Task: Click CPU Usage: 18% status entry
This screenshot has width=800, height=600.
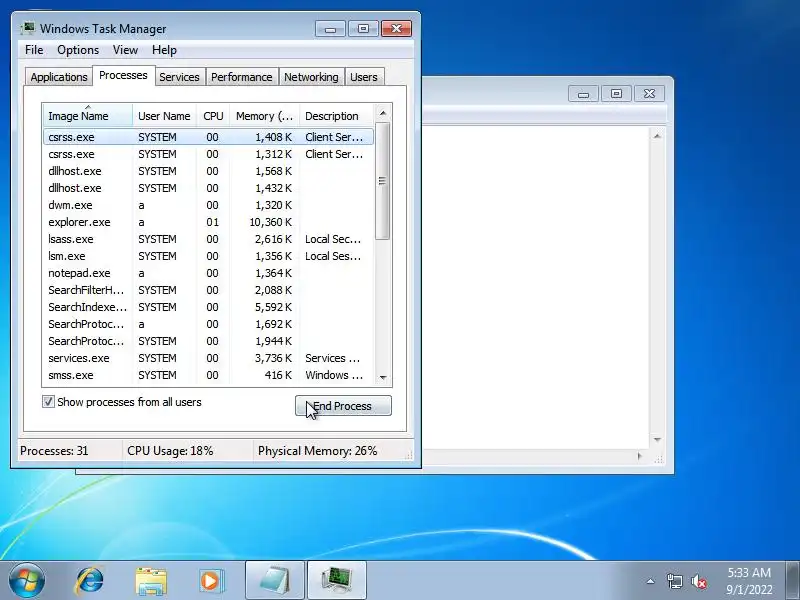Action: (x=188, y=451)
